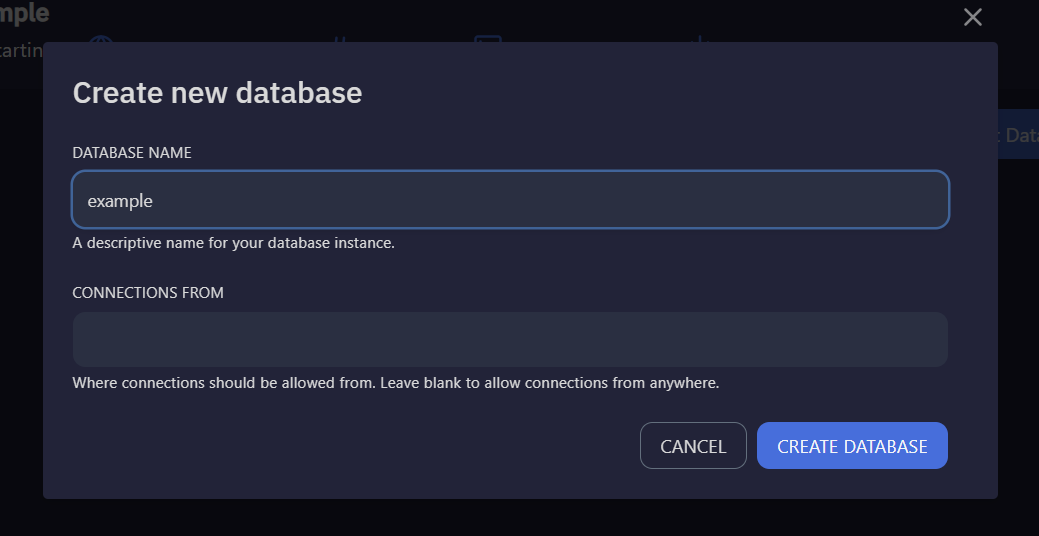Screen dimensions: 1039x536
Task: Focus the Database Name input field
Action: [510, 200]
